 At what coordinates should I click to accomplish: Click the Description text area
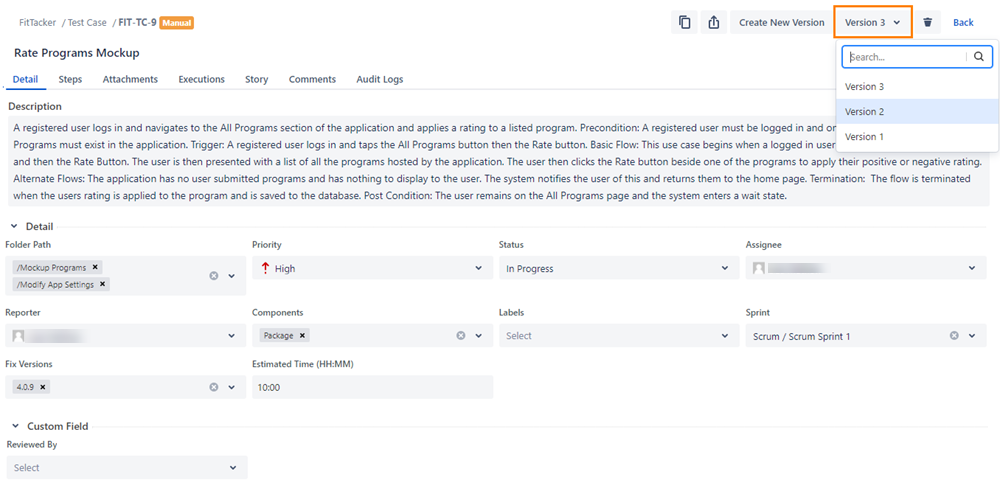[x=499, y=161]
